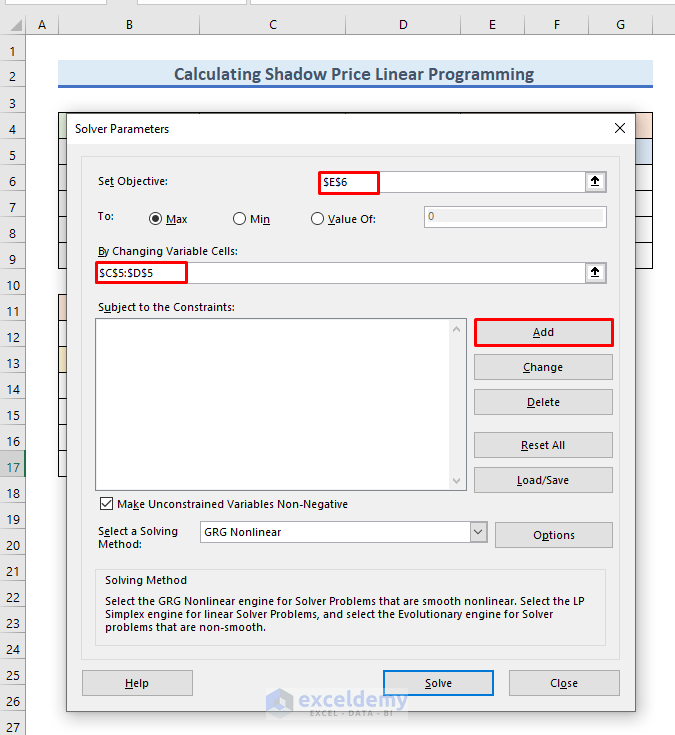
Task: Select column A header in worksheet
Action: tap(42, 25)
